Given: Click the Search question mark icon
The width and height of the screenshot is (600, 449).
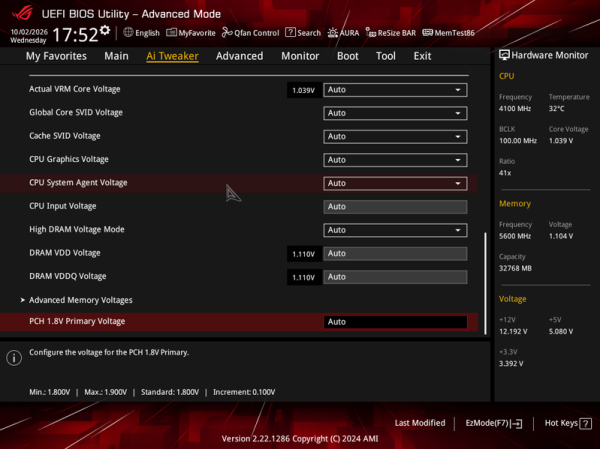Looking at the screenshot, I should click(290, 33).
